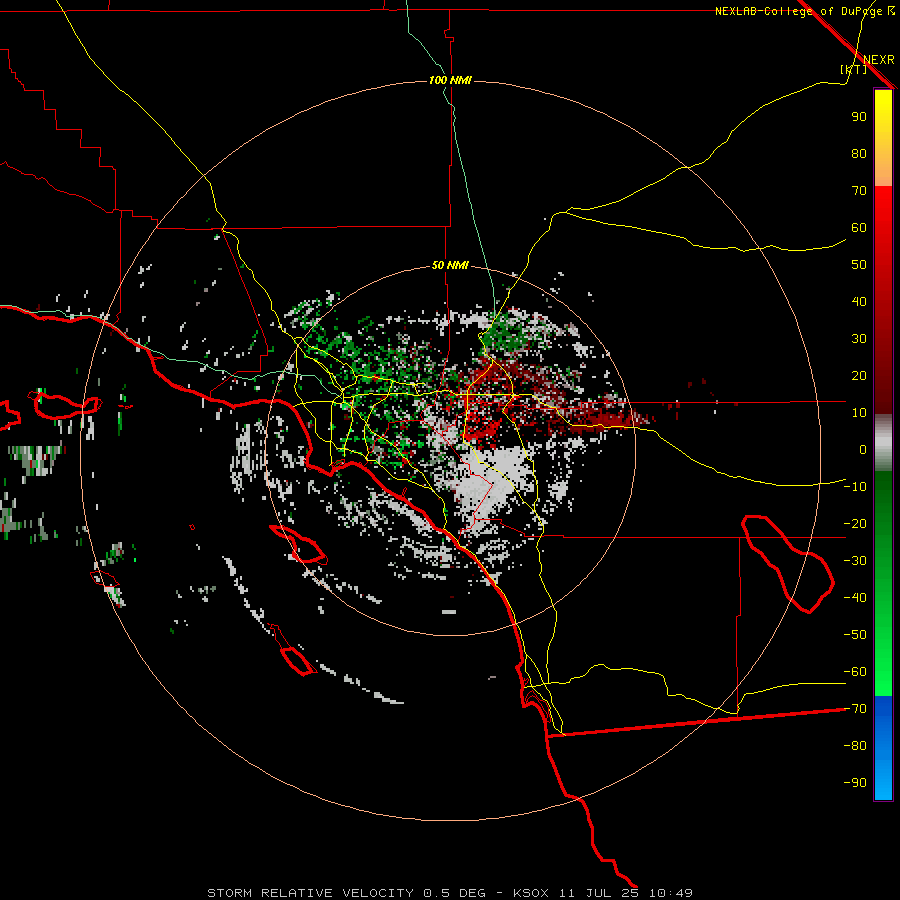Click the Salton Sea outline
The image size is (900, 900).
pos(786,564)
